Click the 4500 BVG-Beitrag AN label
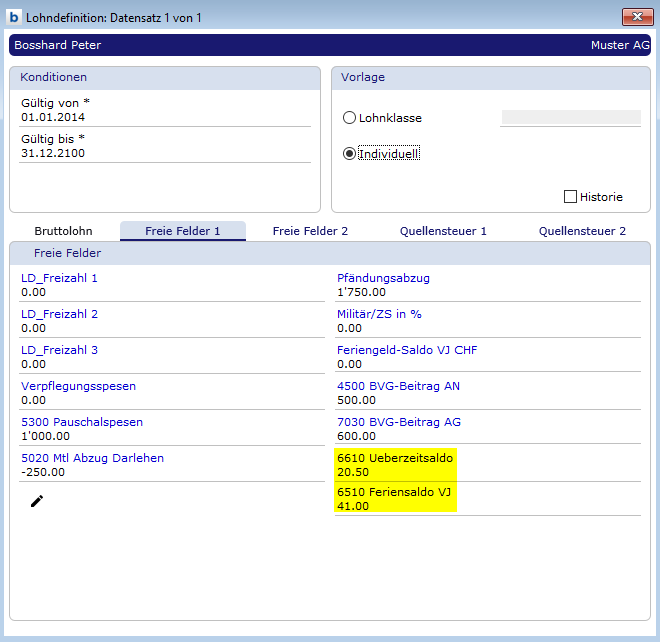Viewport: 660px width, 642px height. [x=398, y=386]
